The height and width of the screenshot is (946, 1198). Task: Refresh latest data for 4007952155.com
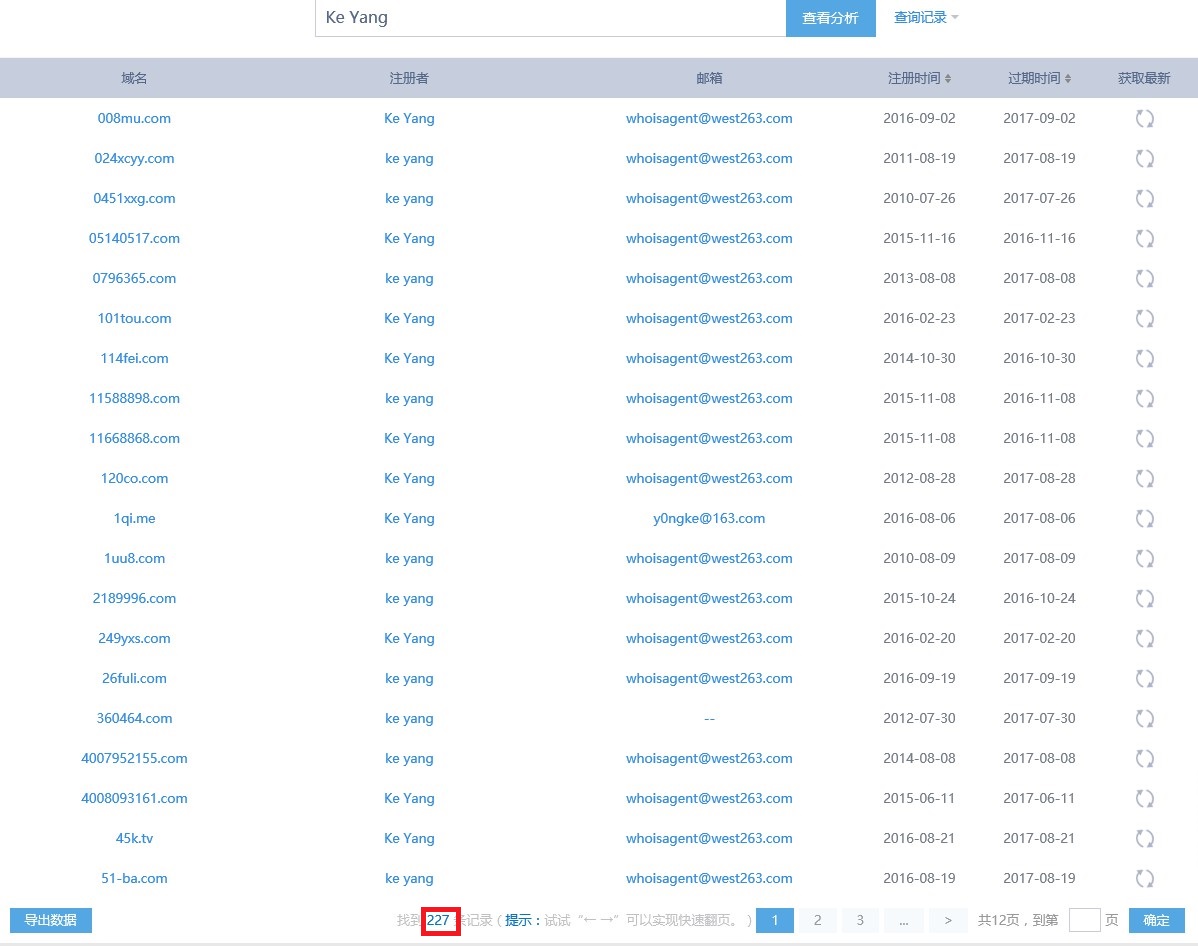tap(1144, 758)
